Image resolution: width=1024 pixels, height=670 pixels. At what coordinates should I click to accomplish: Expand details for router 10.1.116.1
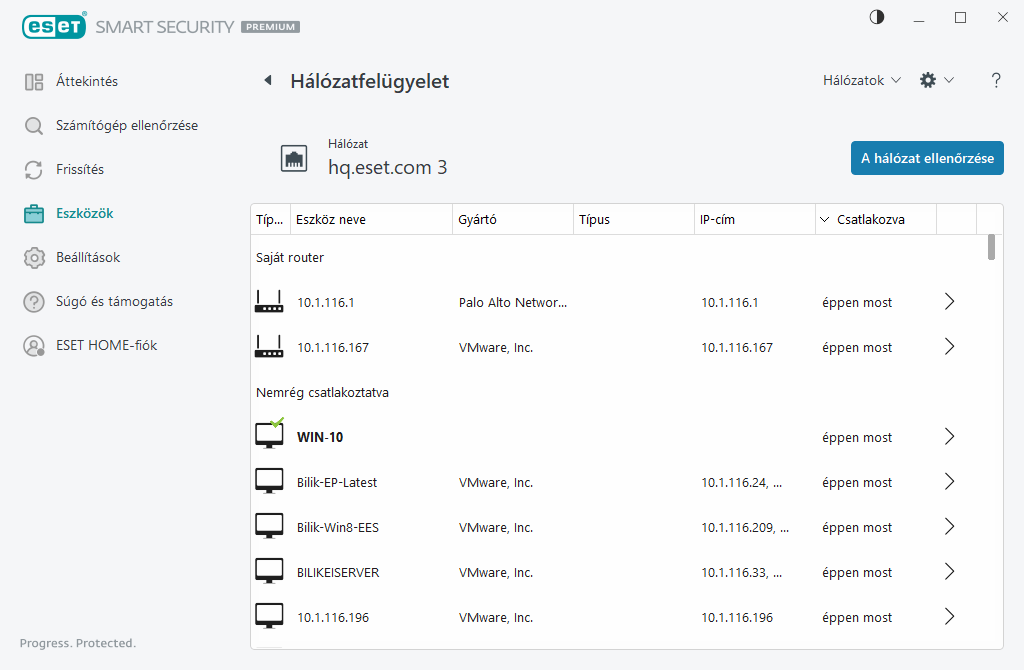949,302
